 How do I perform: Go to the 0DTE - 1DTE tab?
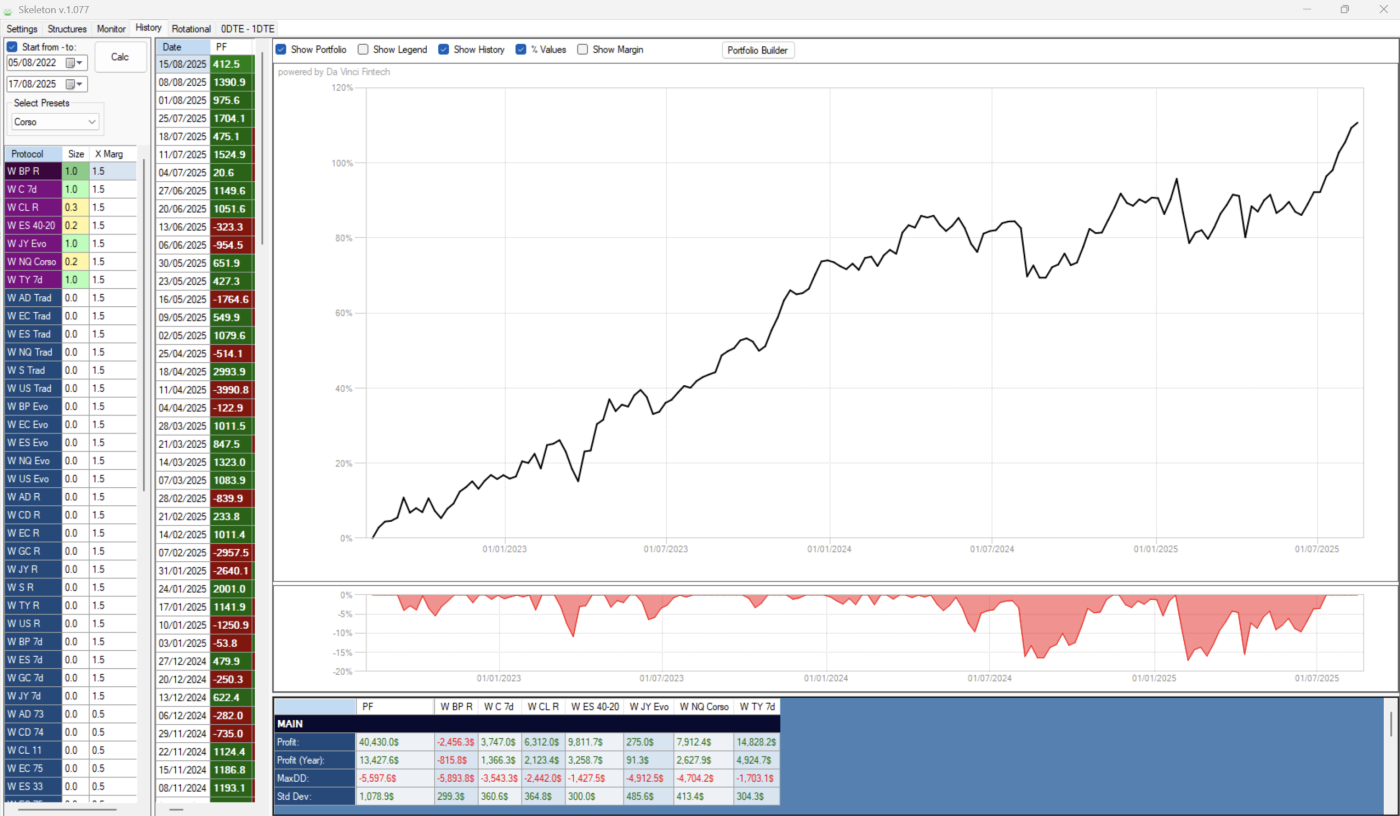pyautogui.click(x=247, y=29)
